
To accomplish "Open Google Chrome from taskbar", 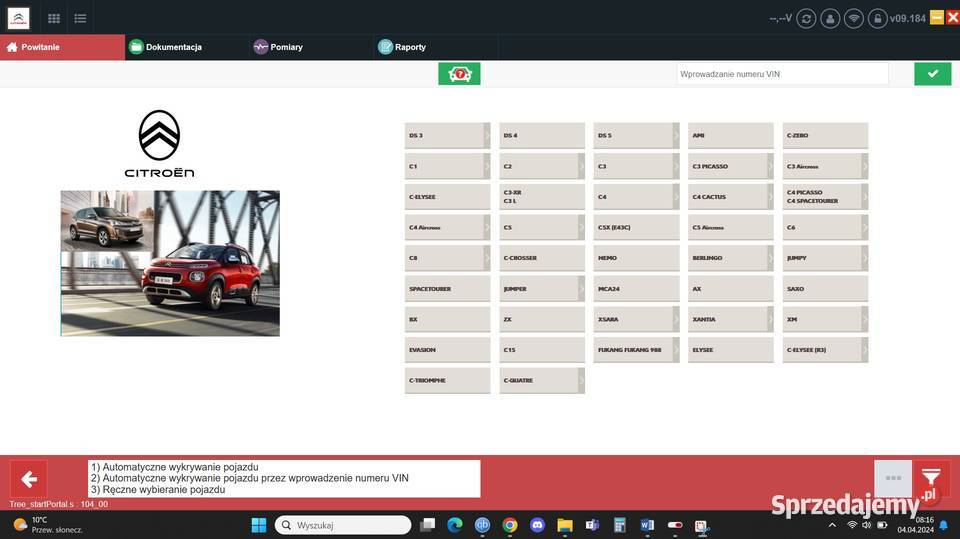I will click(509, 525).
